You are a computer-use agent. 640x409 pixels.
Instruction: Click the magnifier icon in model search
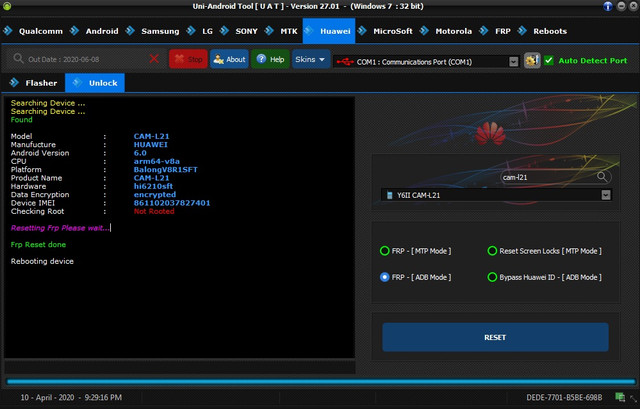pos(603,176)
